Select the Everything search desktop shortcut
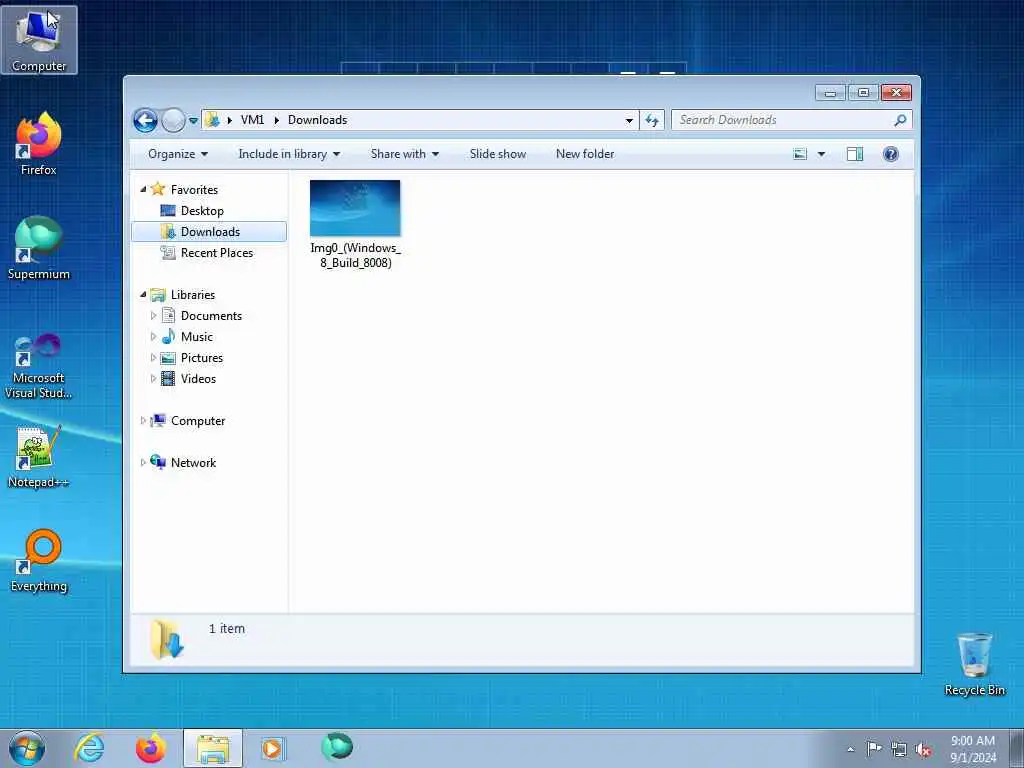Image resolution: width=1024 pixels, height=768 pixels. click(x=39, y=560)
